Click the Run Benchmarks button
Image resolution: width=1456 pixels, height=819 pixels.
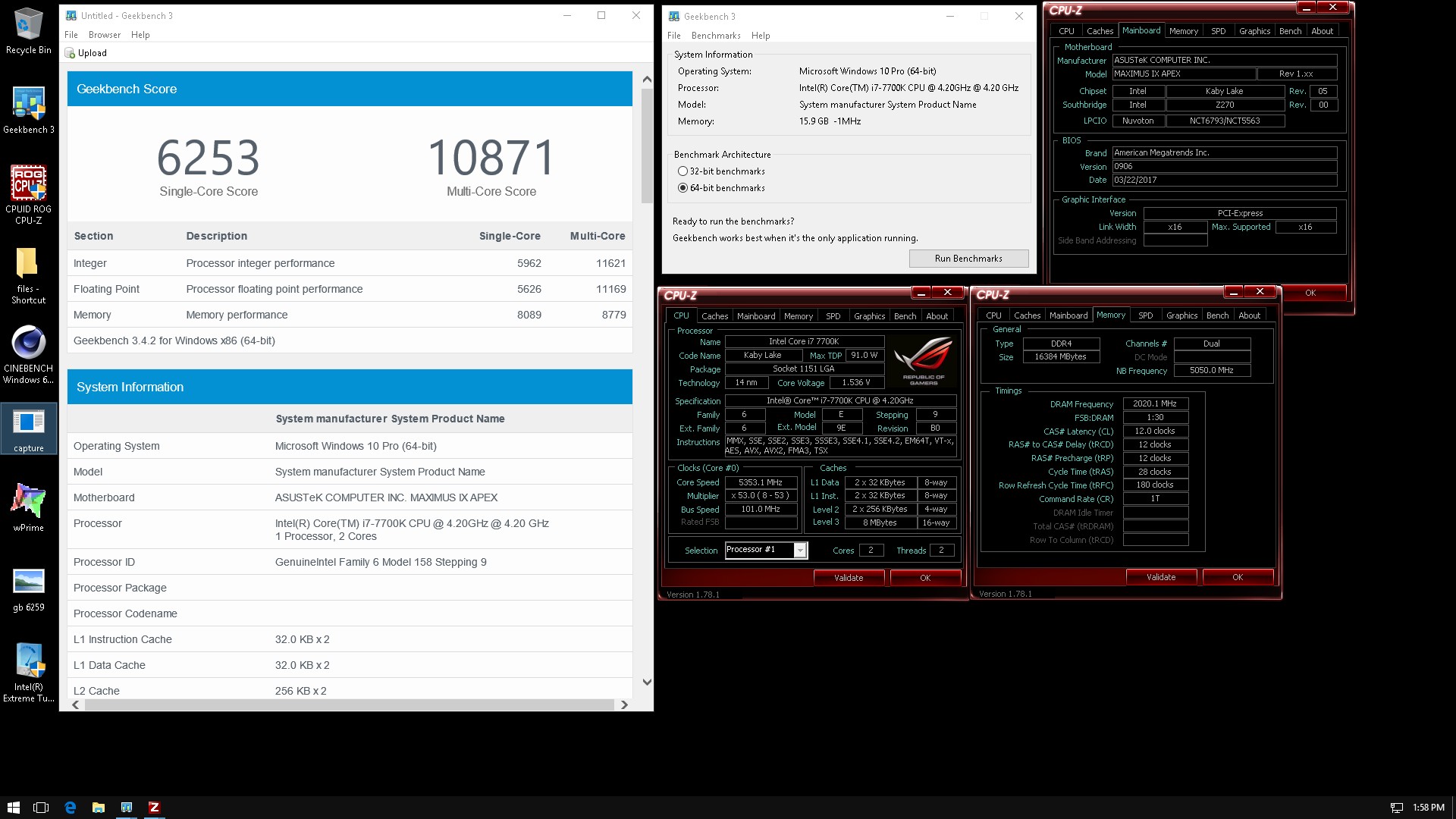(968, 259)
